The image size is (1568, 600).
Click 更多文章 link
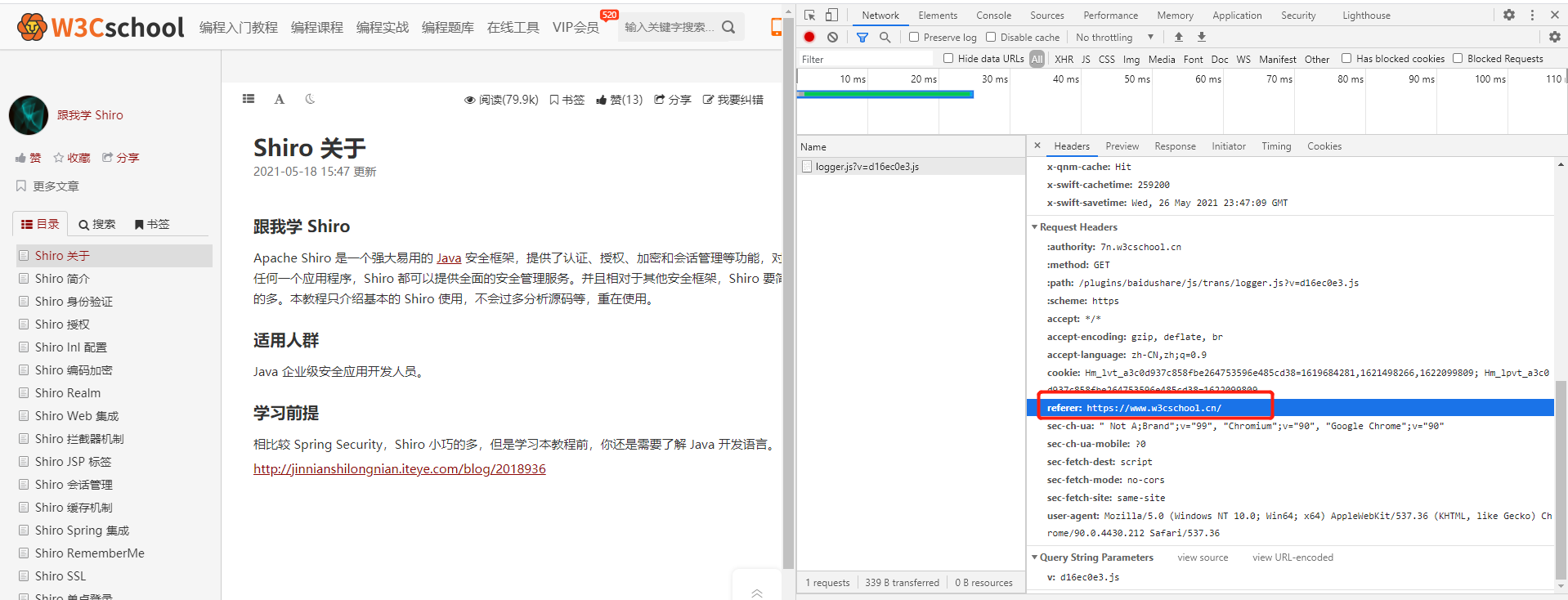(56, 186)
